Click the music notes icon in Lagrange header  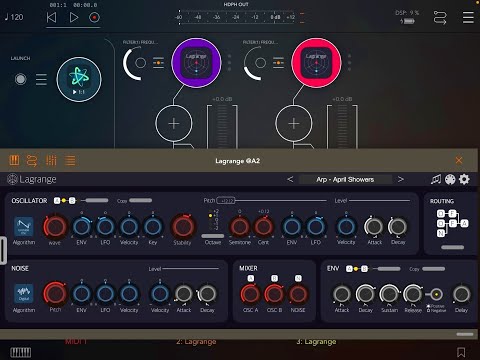[x=436, y=179]
